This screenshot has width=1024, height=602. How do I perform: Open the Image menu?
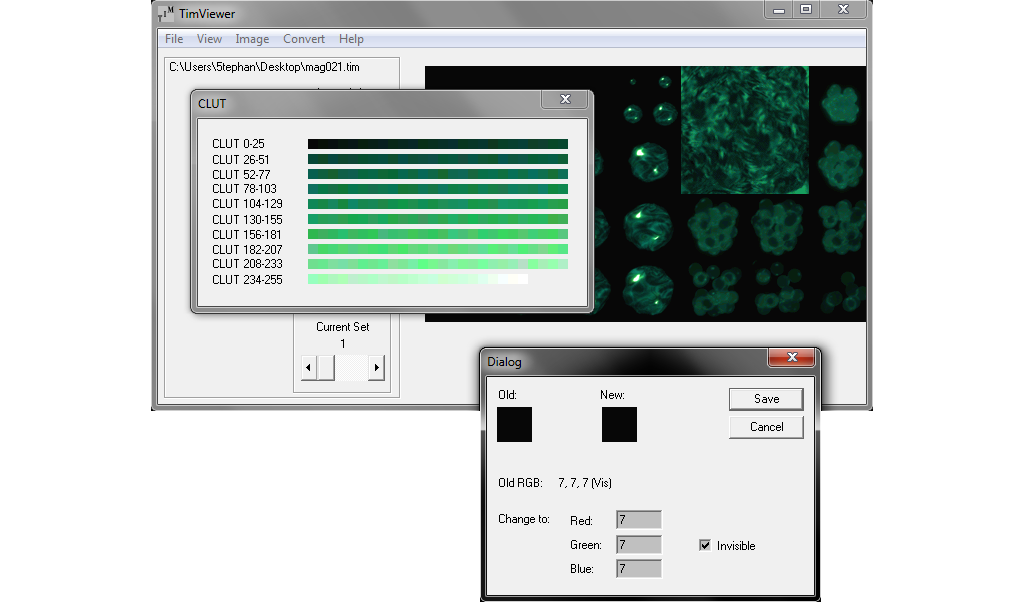click(252, 39)
